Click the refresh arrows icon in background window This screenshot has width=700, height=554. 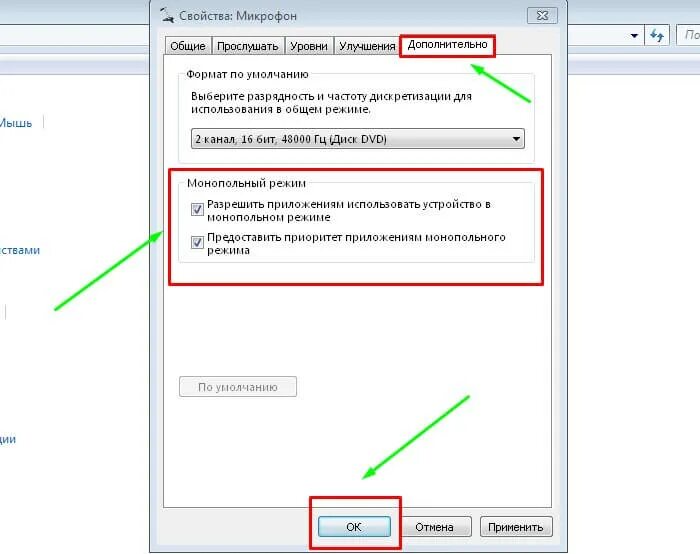(657, 35)
